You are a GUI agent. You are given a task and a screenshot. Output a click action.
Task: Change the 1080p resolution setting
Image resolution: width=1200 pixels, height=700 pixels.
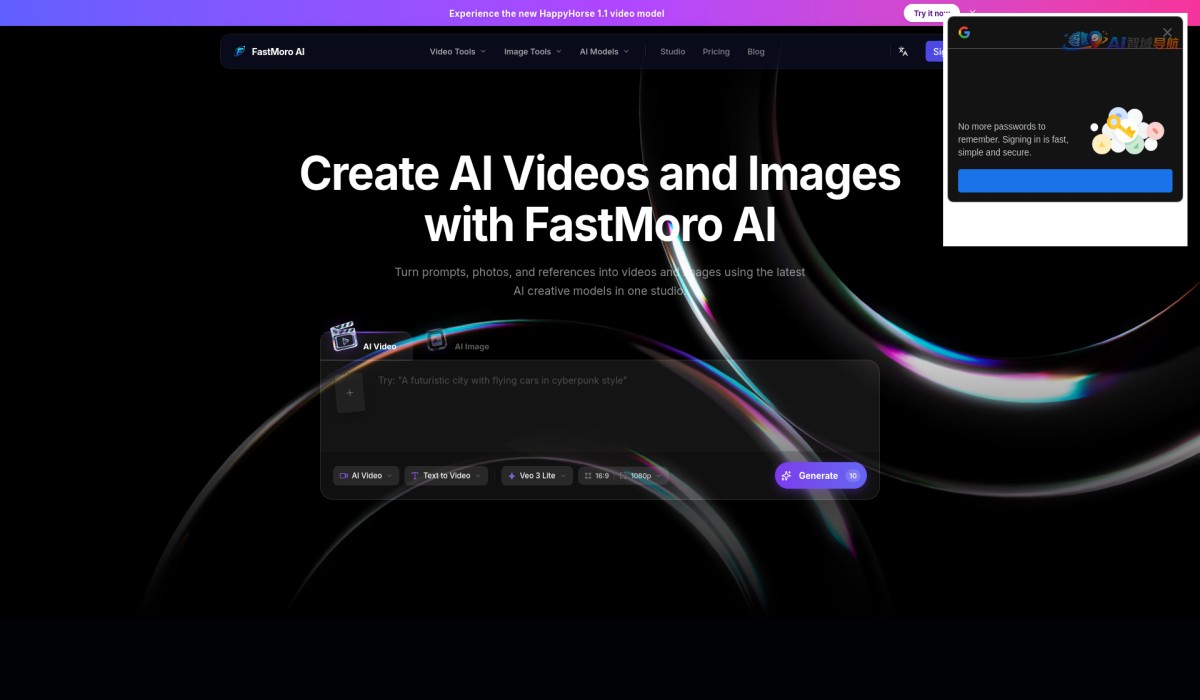point(637,476)
